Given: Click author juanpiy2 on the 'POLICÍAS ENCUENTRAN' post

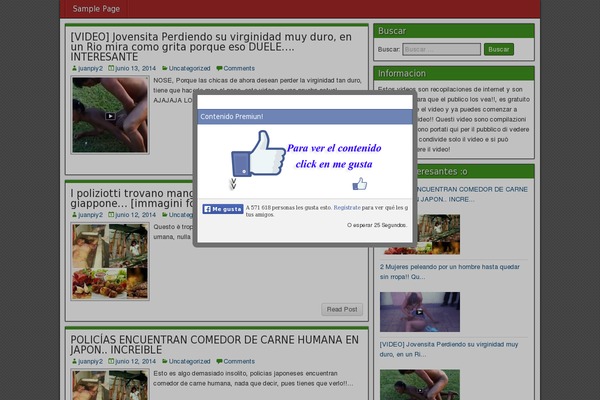Looking at the screenshot, I should (90, 361).
